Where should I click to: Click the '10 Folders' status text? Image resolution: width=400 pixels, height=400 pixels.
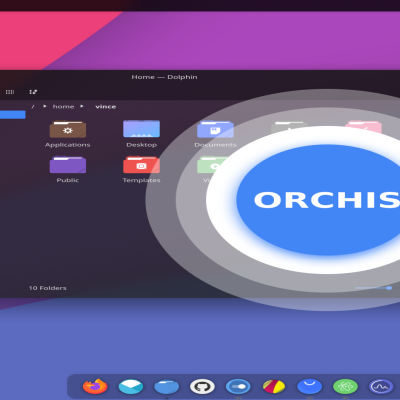click(x=48, y=288)
